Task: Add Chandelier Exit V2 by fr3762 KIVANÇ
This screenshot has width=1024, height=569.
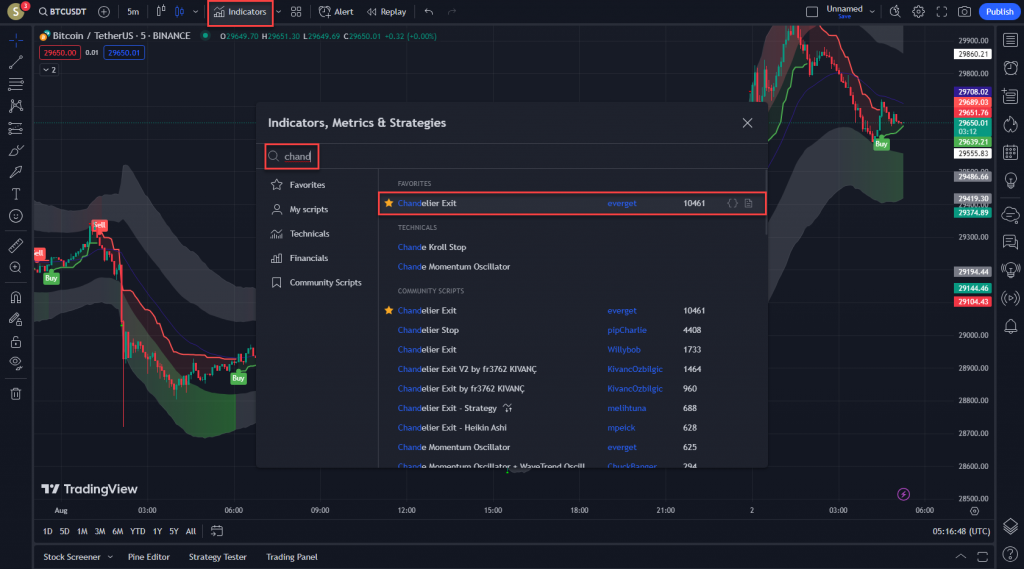Action: (571, 369)
